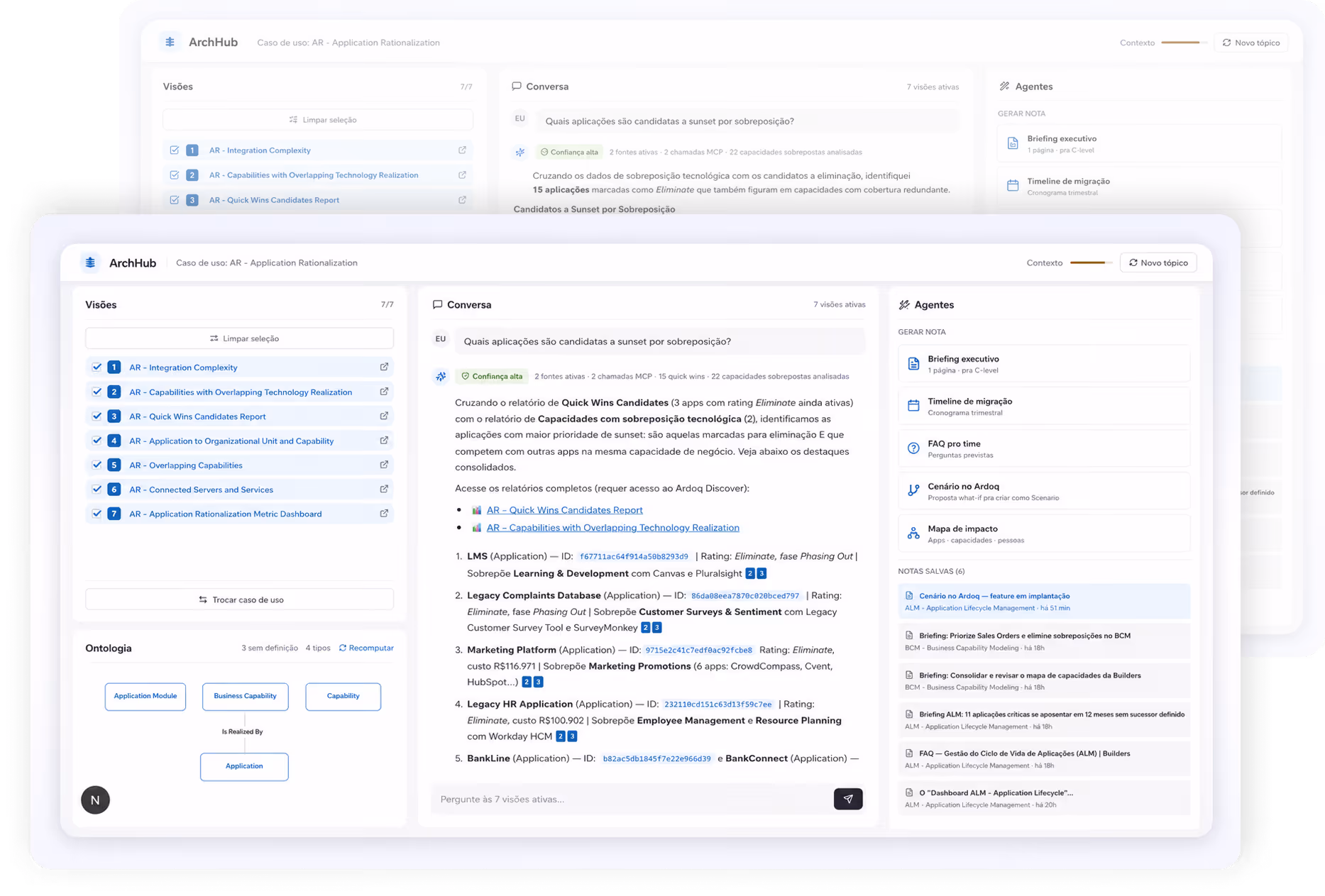
Task: Open note O "Dashboard ALM - Application Lifecycle"
Action: pyautogui.click(x=1044, y=798)
